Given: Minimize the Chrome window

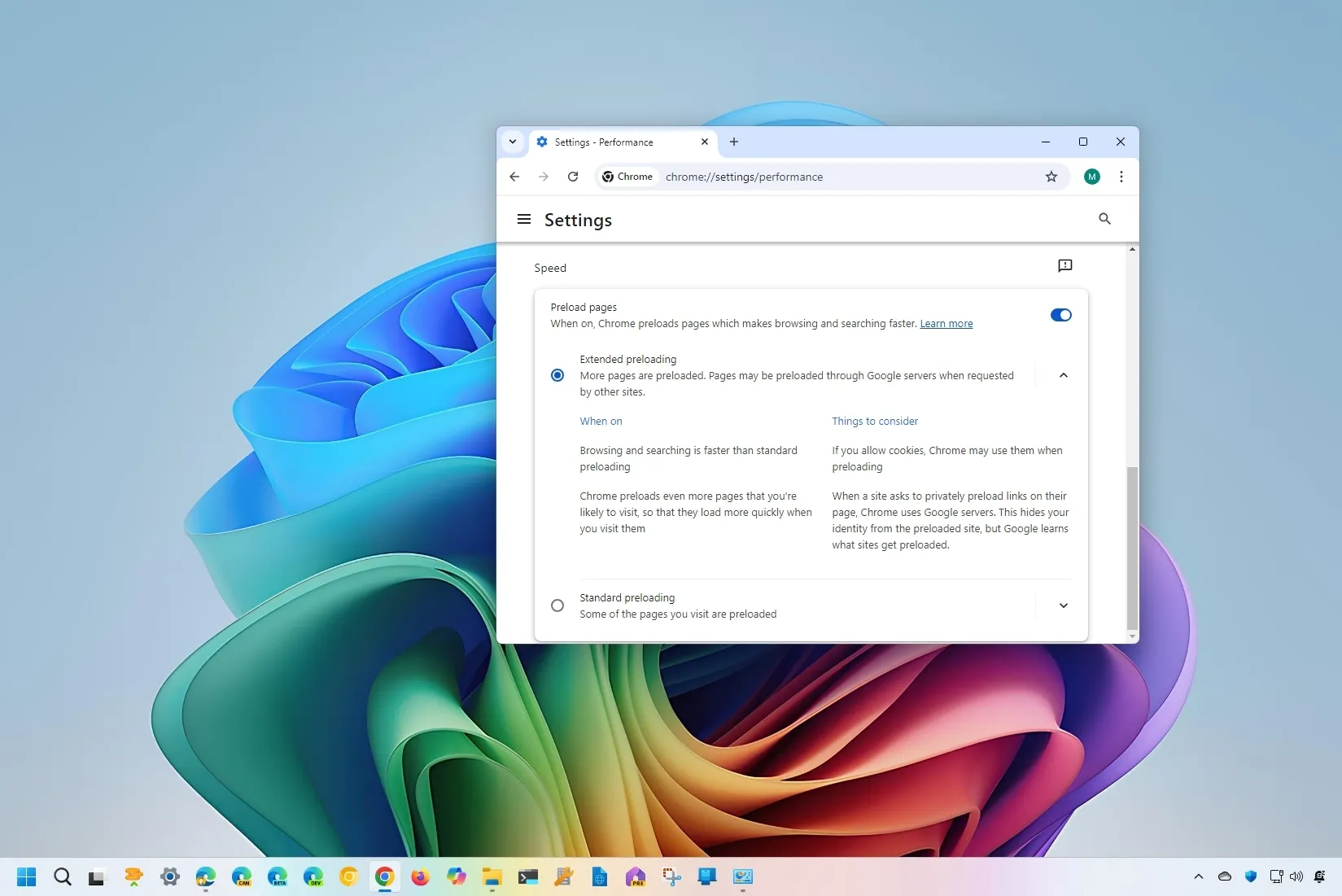Looking at the screenshot, I should coord(1046,142).
